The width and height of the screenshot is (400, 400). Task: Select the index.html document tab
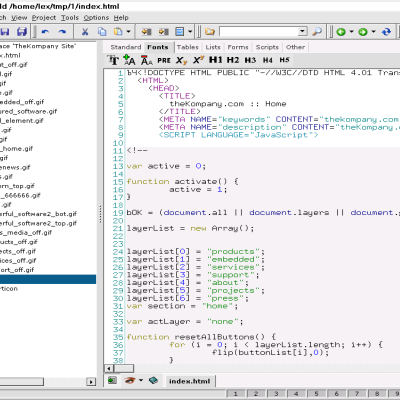click(x=189, y=381)
